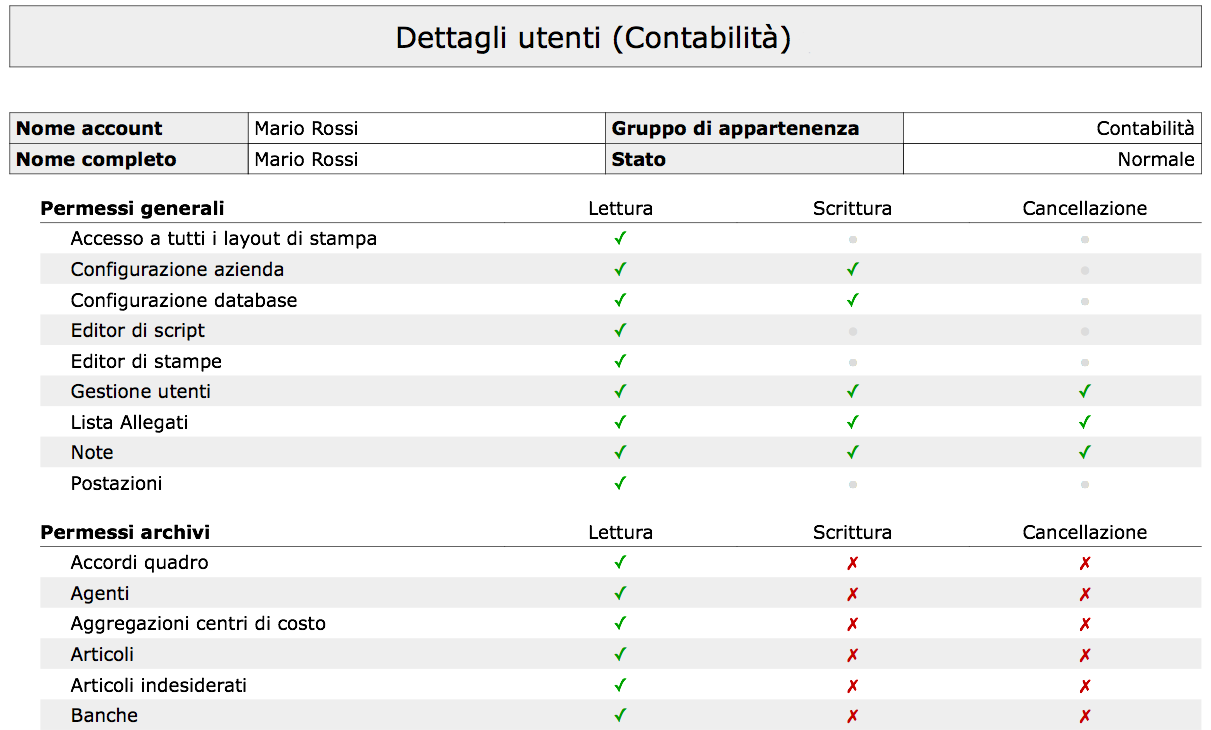This screenshot has height=730, width=1211.
Task: Click the Dettagli utenti title bar
Action: click(x=605, y=37)
